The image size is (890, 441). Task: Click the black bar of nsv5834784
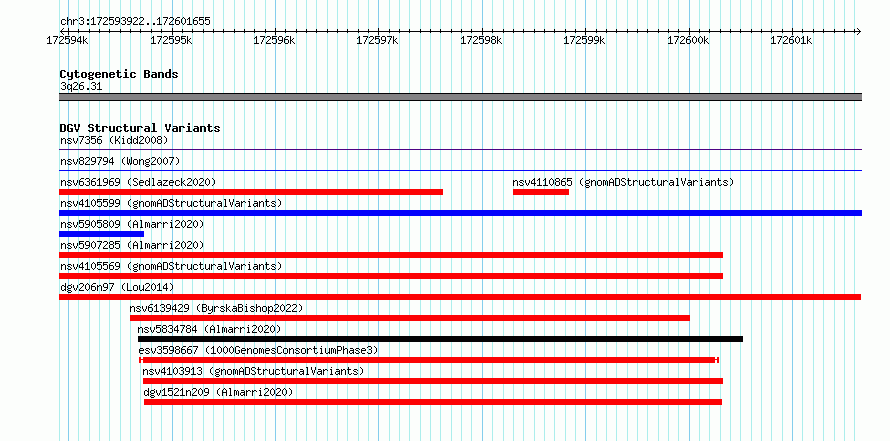pyautogui.click(x=440, y=339)
